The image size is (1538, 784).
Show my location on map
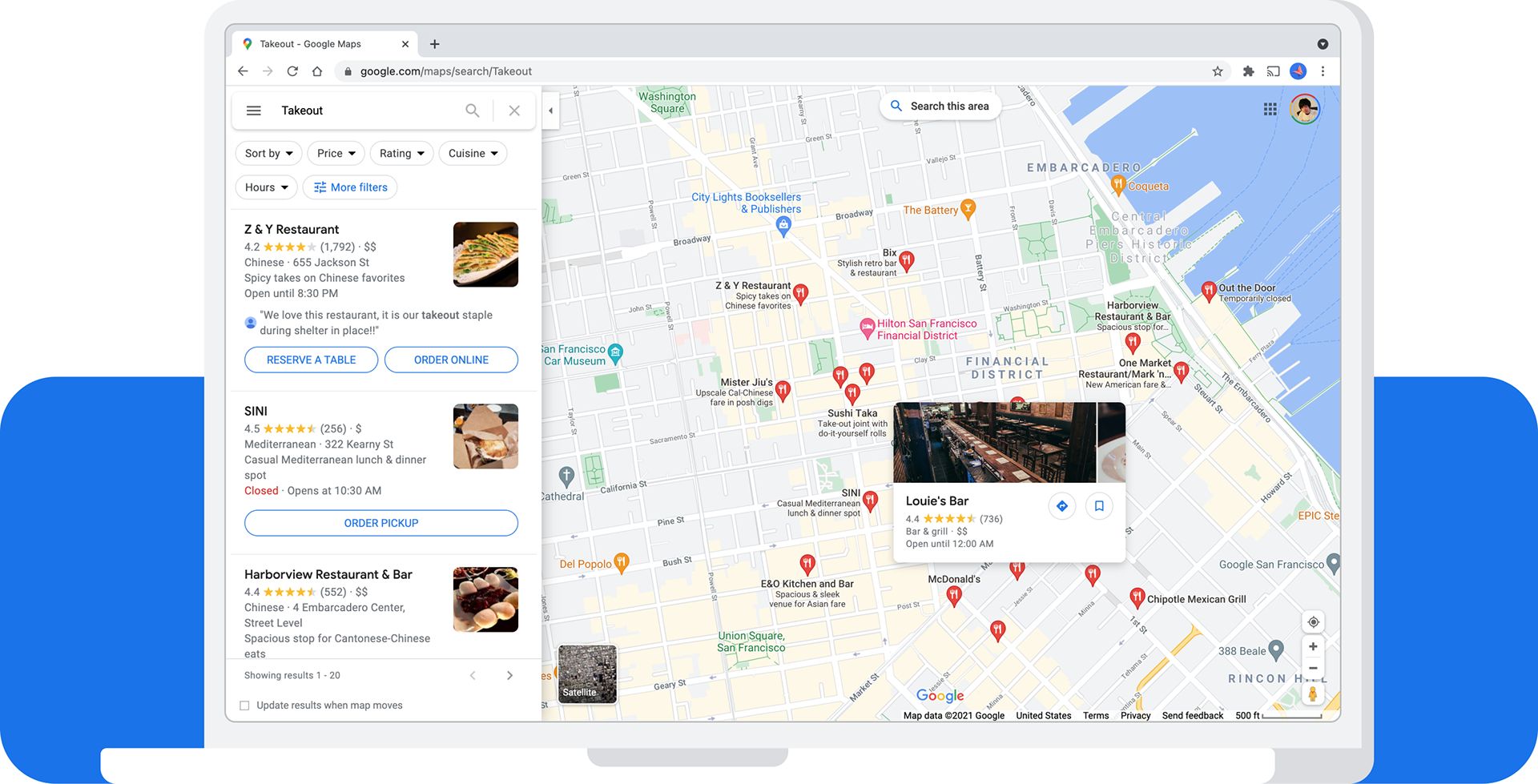[1313, 622]
